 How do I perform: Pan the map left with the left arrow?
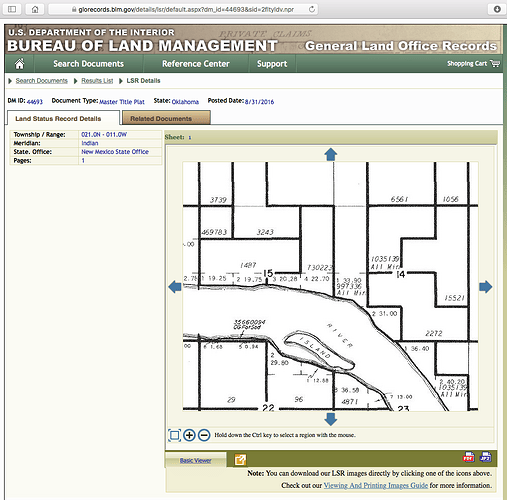[175, 287]
